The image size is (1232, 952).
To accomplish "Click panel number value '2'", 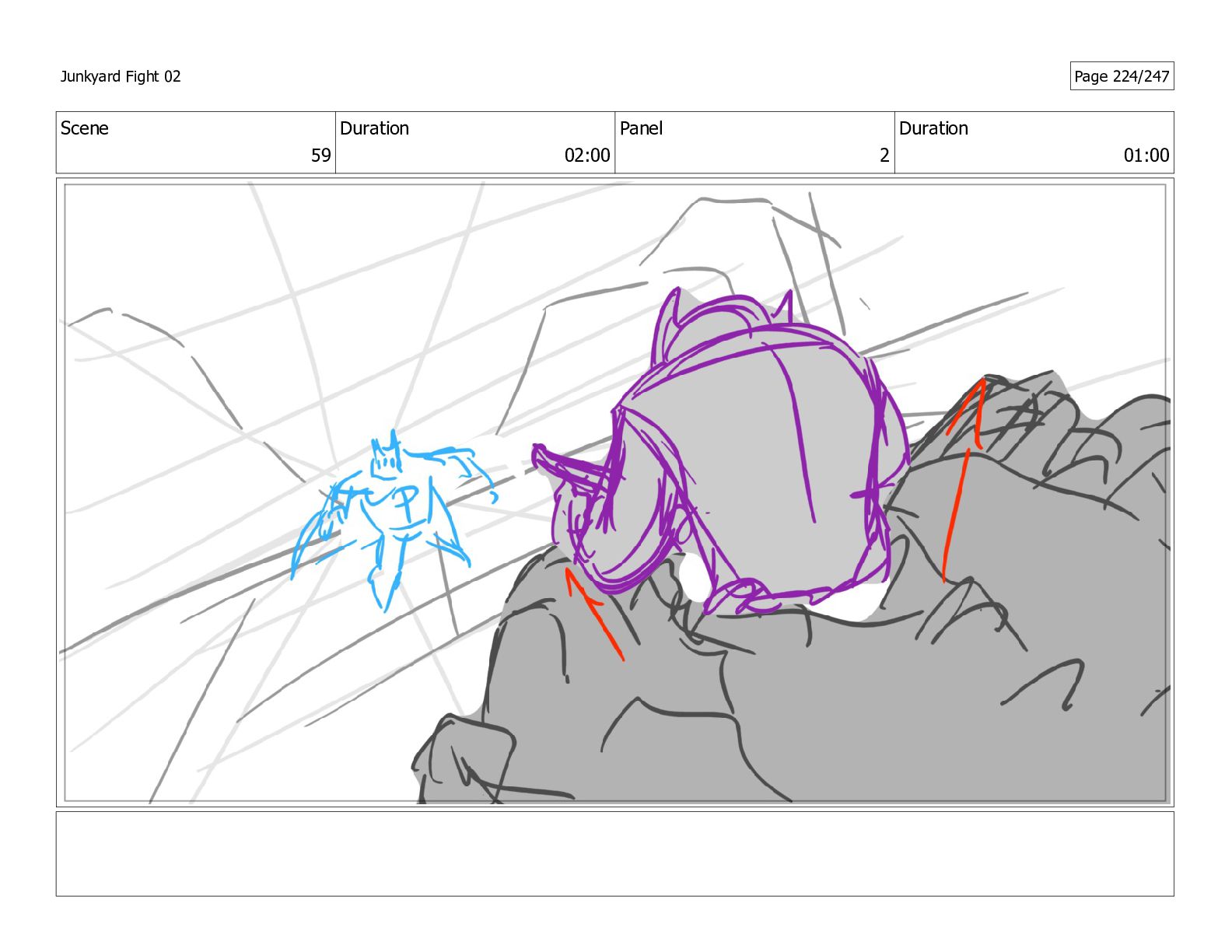I will (x=884, y=156).
